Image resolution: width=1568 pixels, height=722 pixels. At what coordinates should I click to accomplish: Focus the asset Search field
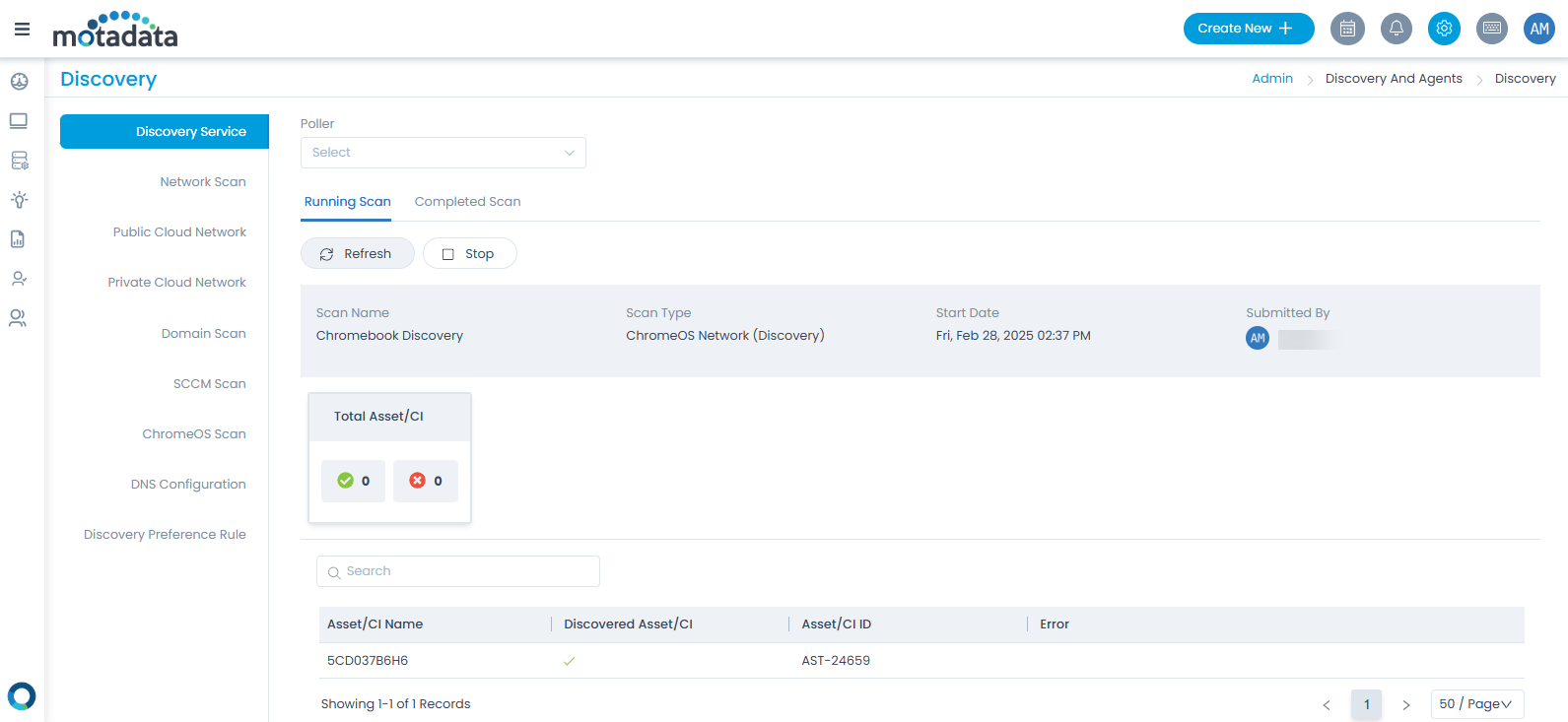(x=458, y=571)
